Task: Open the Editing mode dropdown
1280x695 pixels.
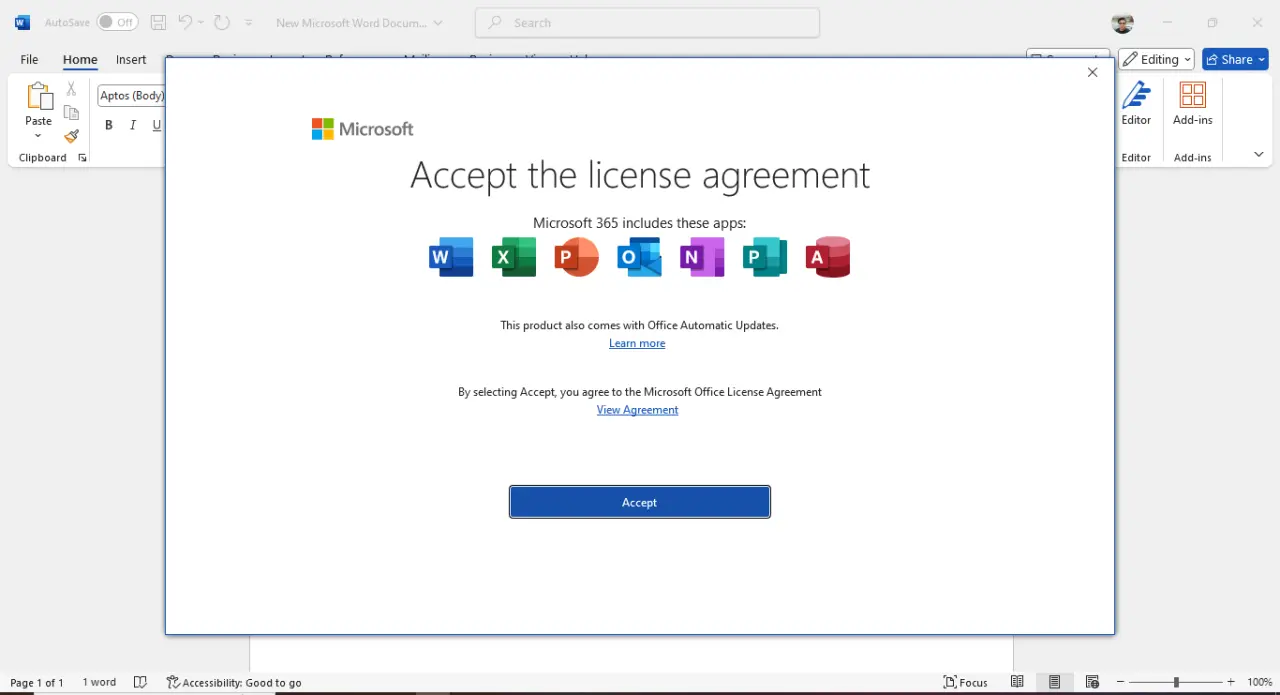Action: pyautogui.click(x=1156, y=59)
